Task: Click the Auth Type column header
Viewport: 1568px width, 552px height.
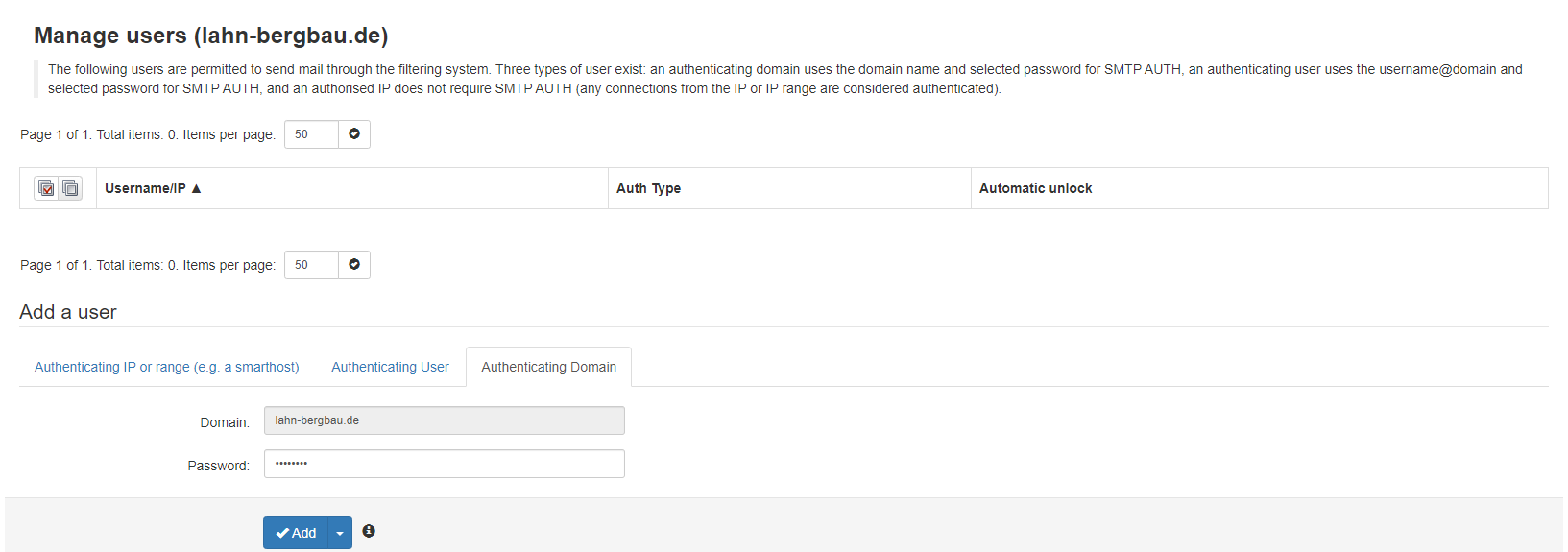Action: pyautogui.click(x=648, y=188)
